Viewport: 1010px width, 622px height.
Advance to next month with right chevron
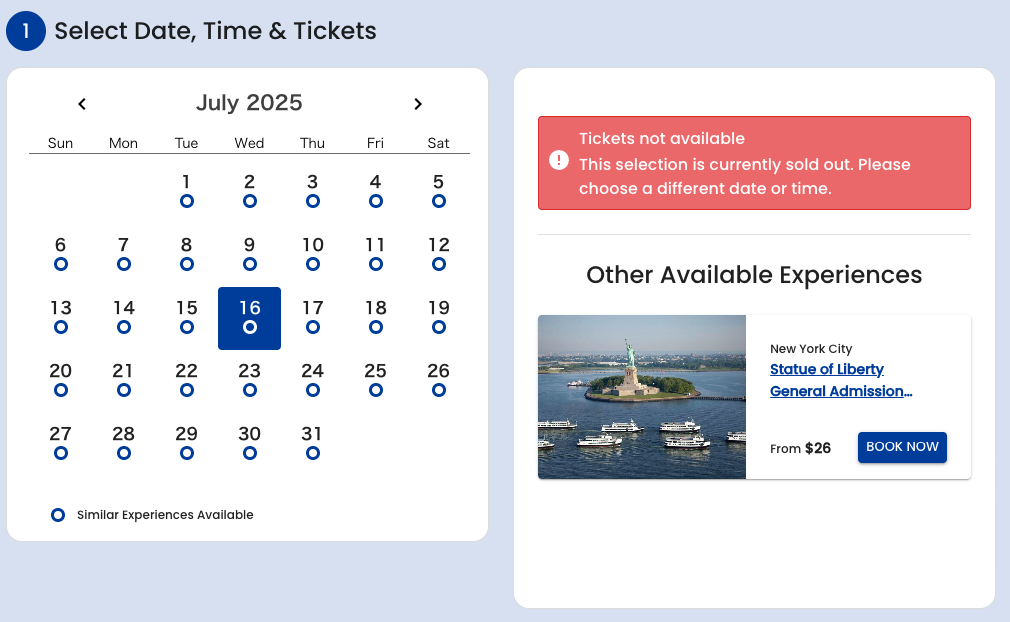click(418, 104)
